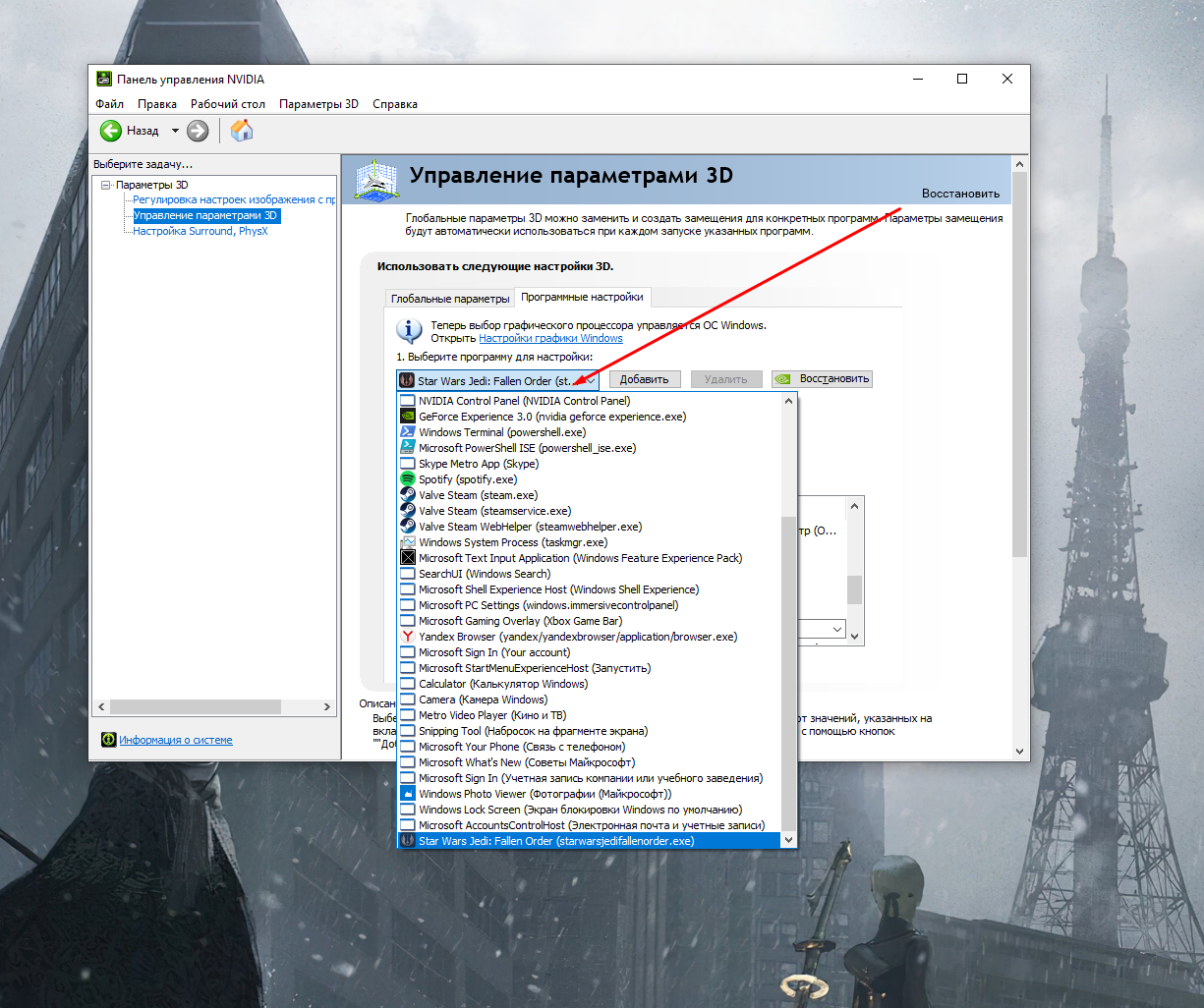Choose Snipping Tool entry in list
The width and height of the screenshot is (1204, 1008).
click(x=589, y=731)
